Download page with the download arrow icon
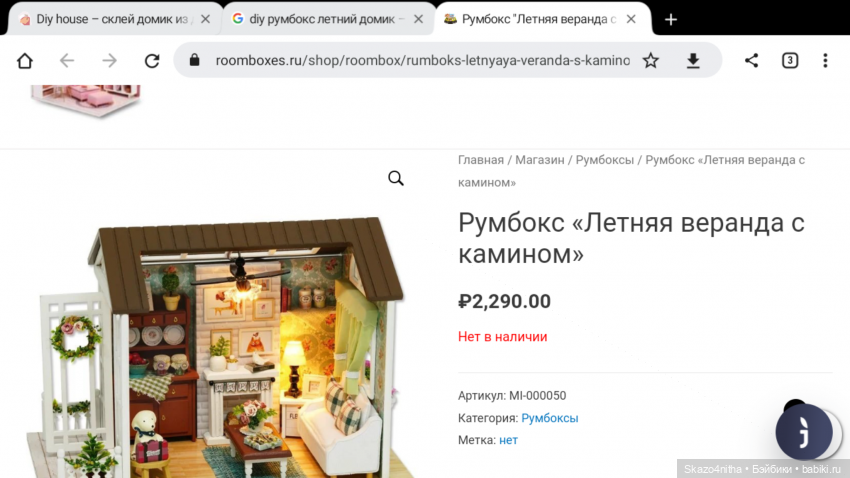850x478 pixels. [x=693, y=61]
